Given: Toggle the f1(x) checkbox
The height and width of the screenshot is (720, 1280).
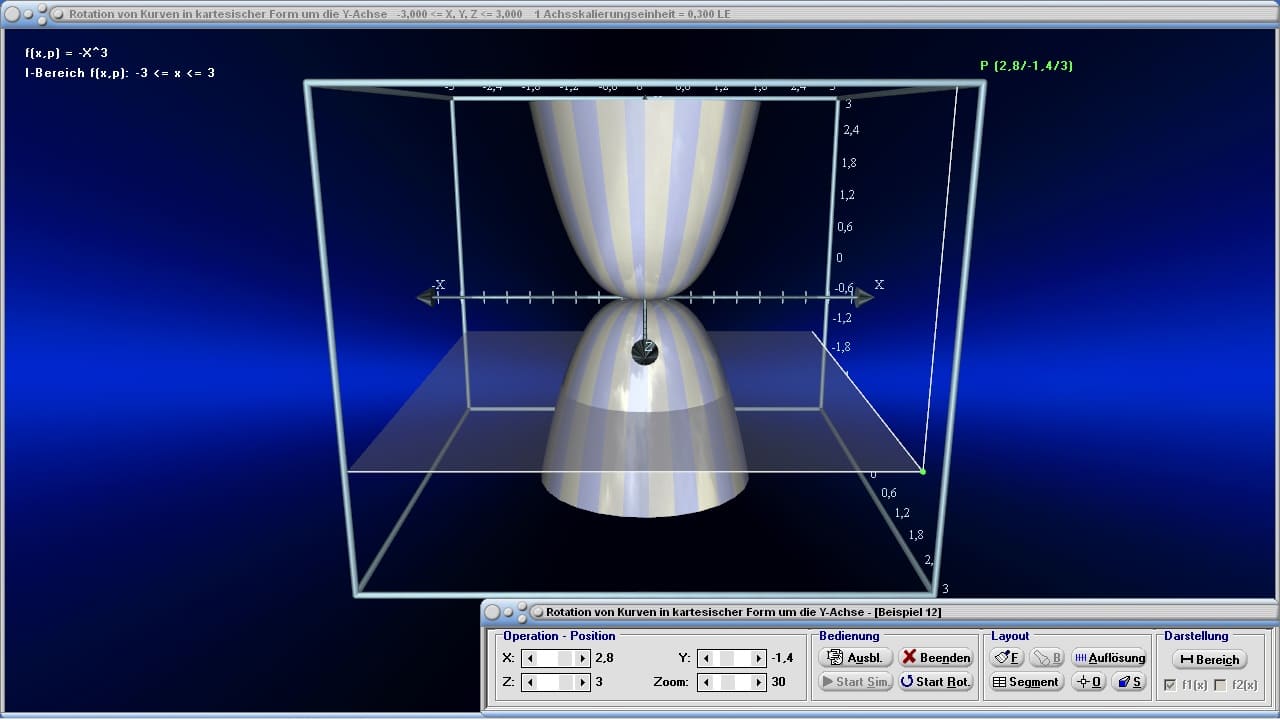Looking at the screenshot, I should 1170,685.
